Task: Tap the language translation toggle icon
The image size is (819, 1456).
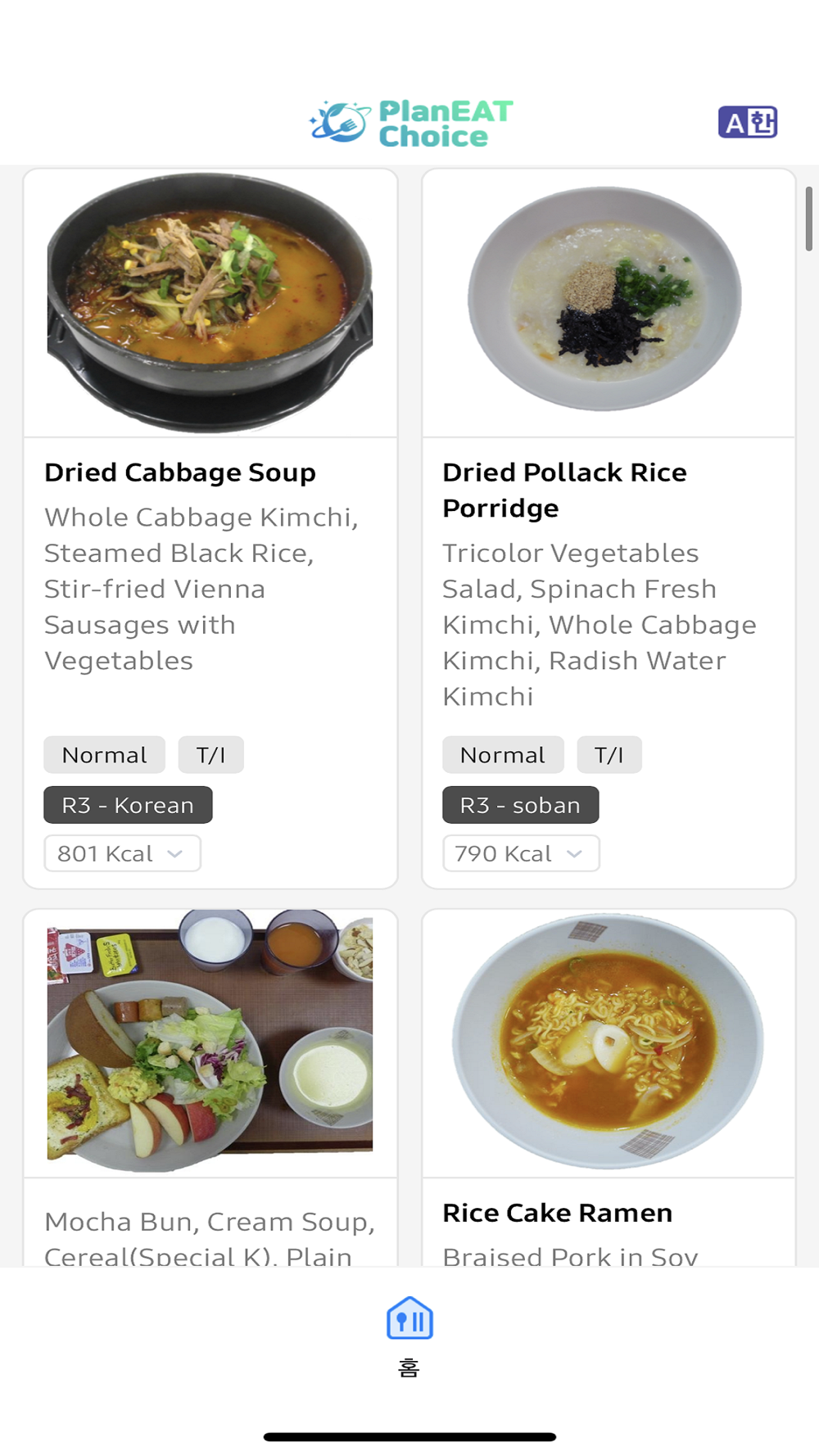Action: point(748,122)
